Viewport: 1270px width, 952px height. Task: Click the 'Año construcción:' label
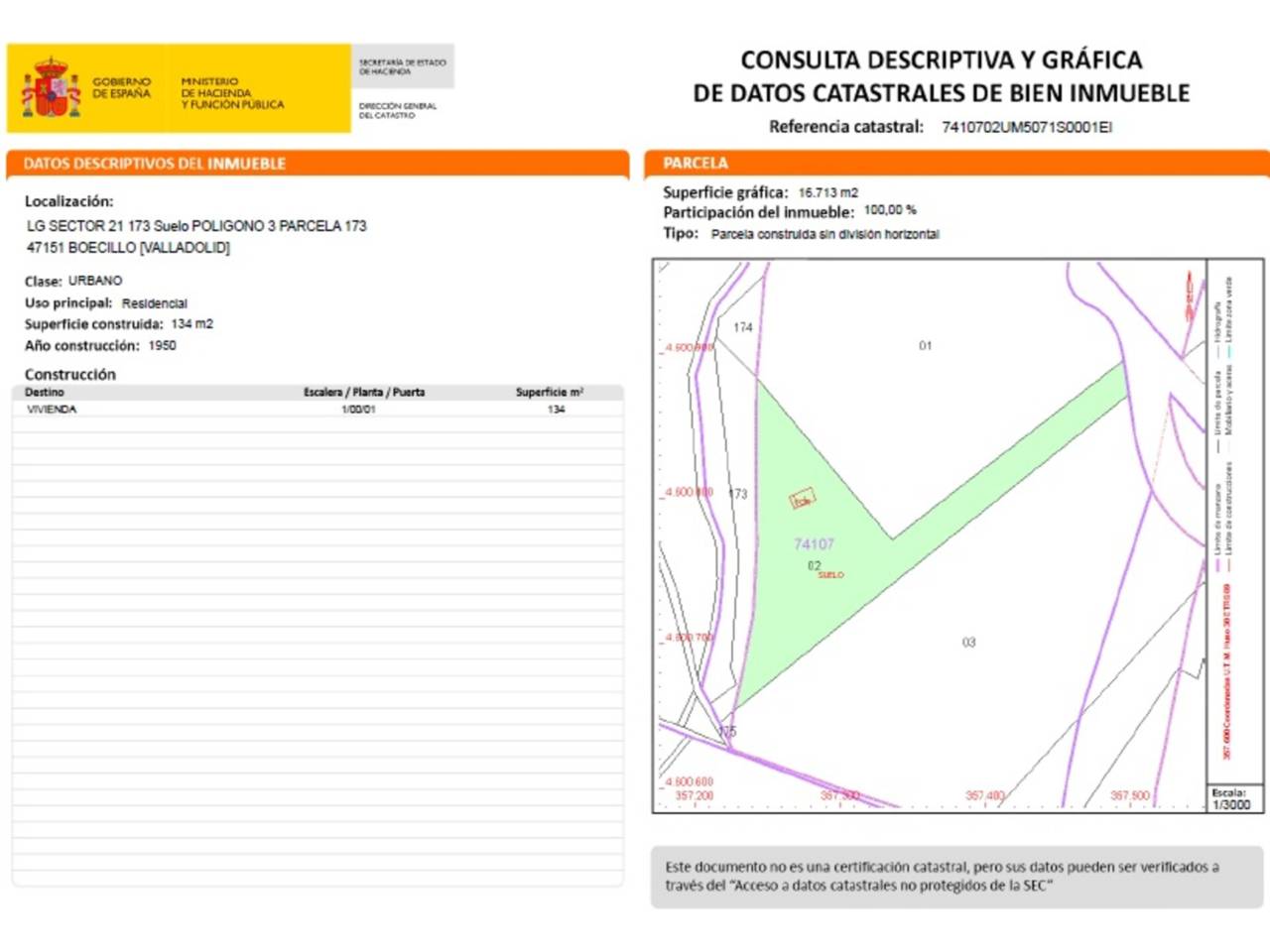(82, 346)
